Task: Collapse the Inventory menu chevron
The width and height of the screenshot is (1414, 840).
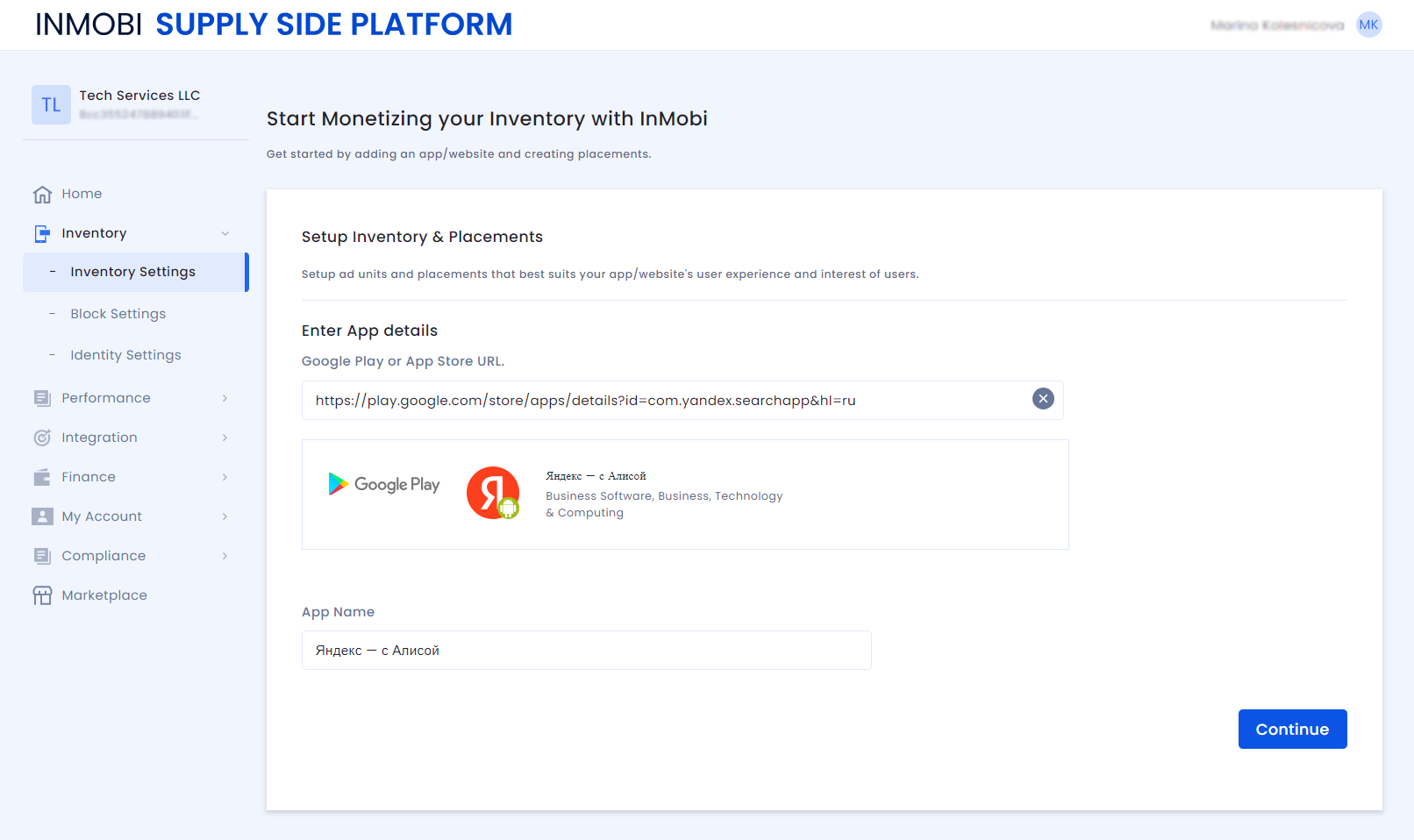Action: pos(225,233)
